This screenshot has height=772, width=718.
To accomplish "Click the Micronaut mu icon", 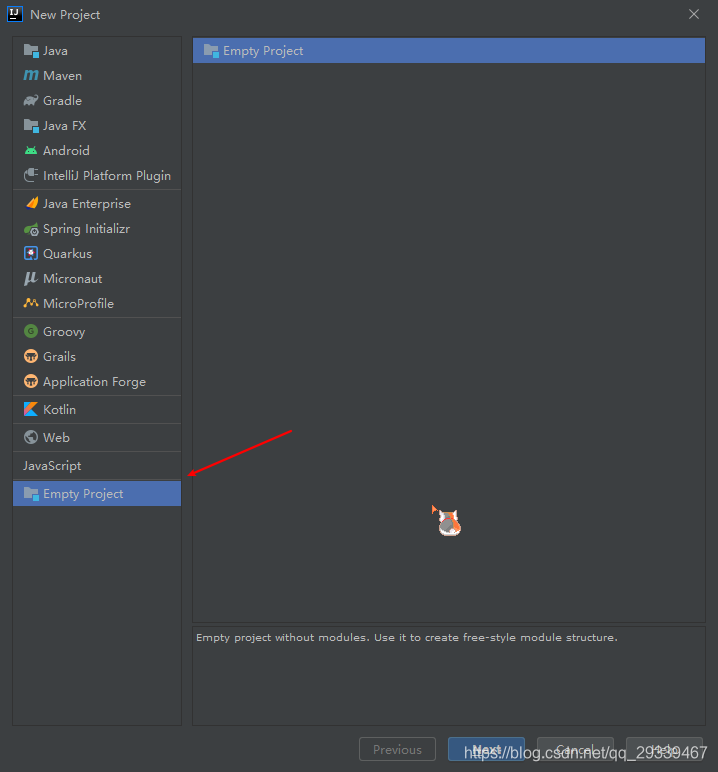I will point(31,278).
